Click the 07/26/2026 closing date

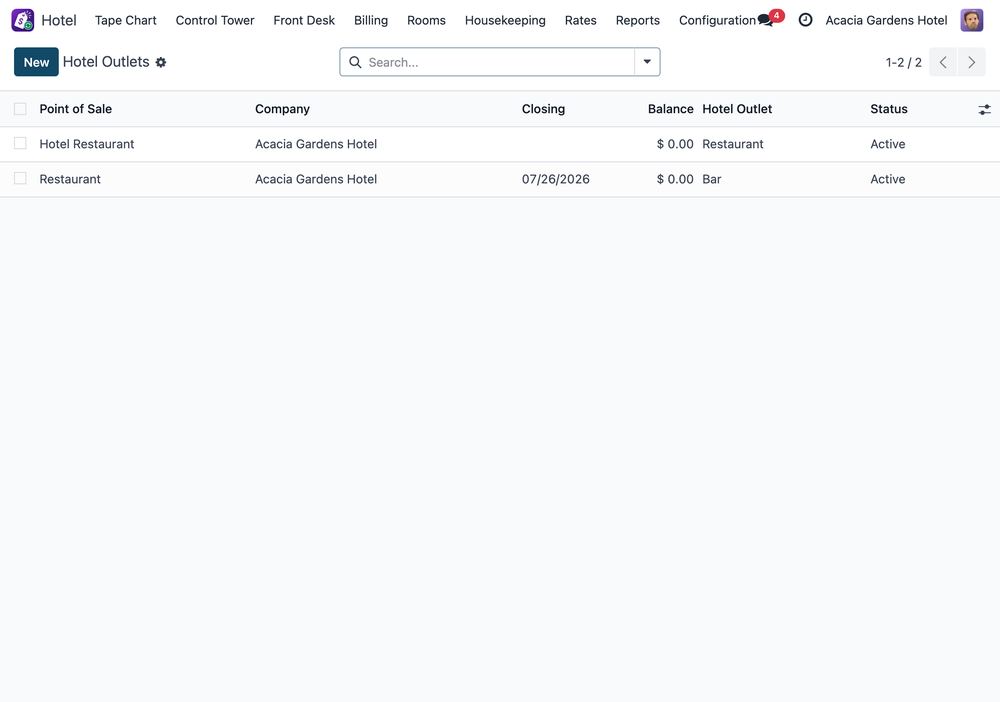(555, 179)
